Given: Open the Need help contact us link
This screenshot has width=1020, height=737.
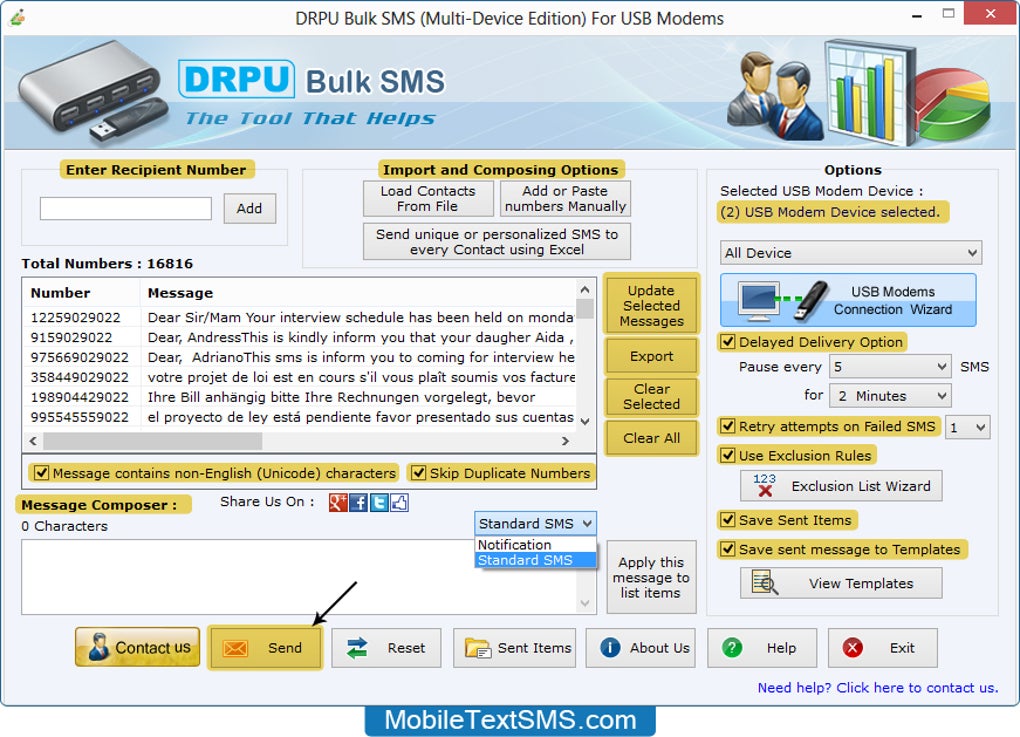Looking at the screenshot, I should click(878, 688).
